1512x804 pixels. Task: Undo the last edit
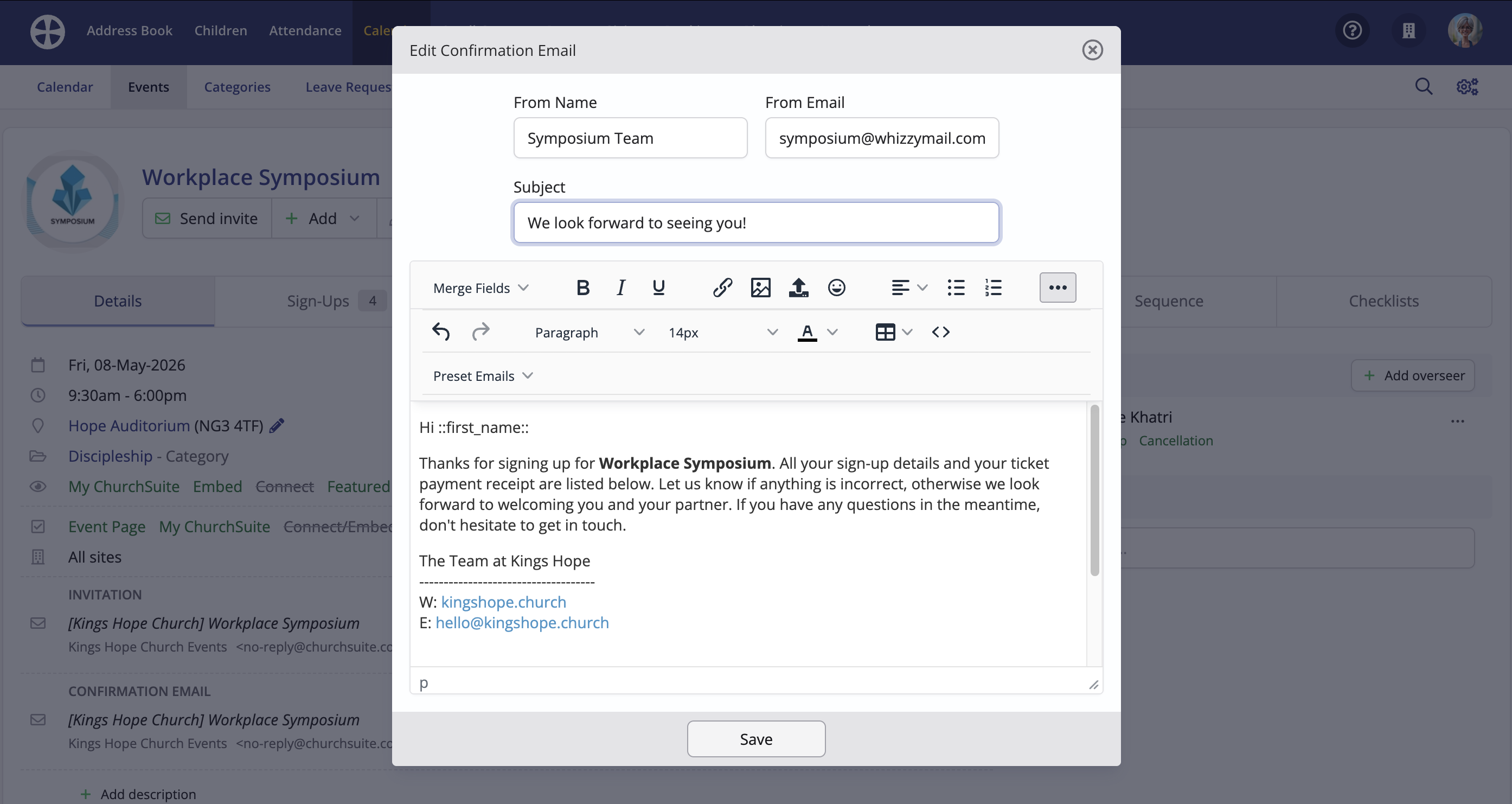pos(441,333)
